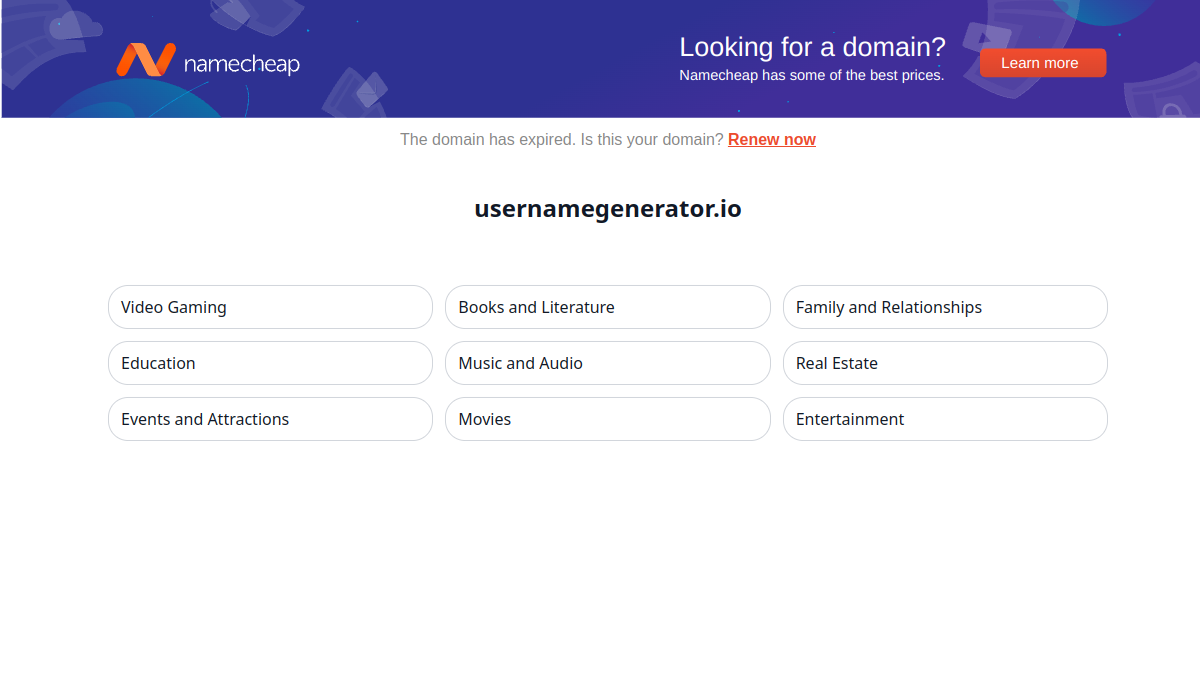The width and height of the screenshot is (1200, 675).
Task: Open the Movies category
Action: pos(608,419)
